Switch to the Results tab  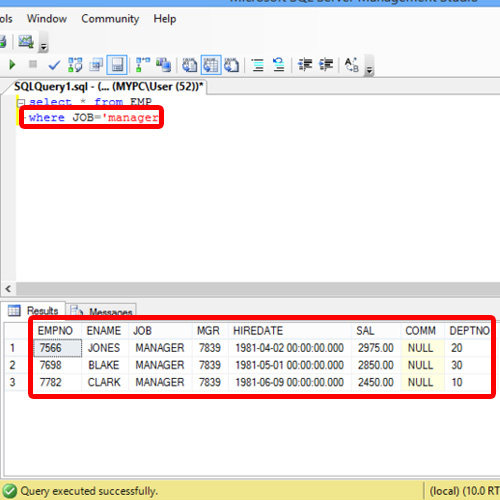click(x=33, y=310)
